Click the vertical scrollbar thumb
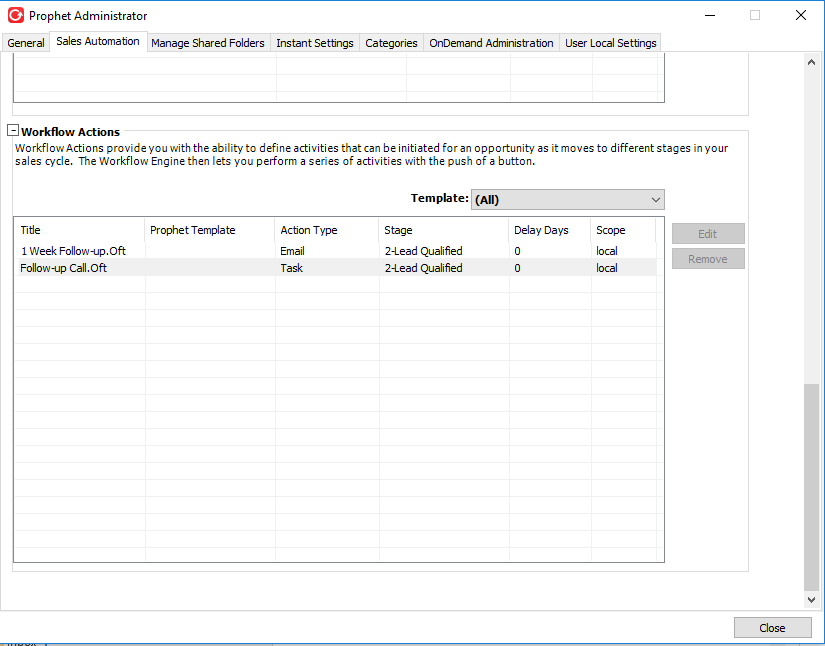Viewport: 825px width, 646px height. (811, 487)
